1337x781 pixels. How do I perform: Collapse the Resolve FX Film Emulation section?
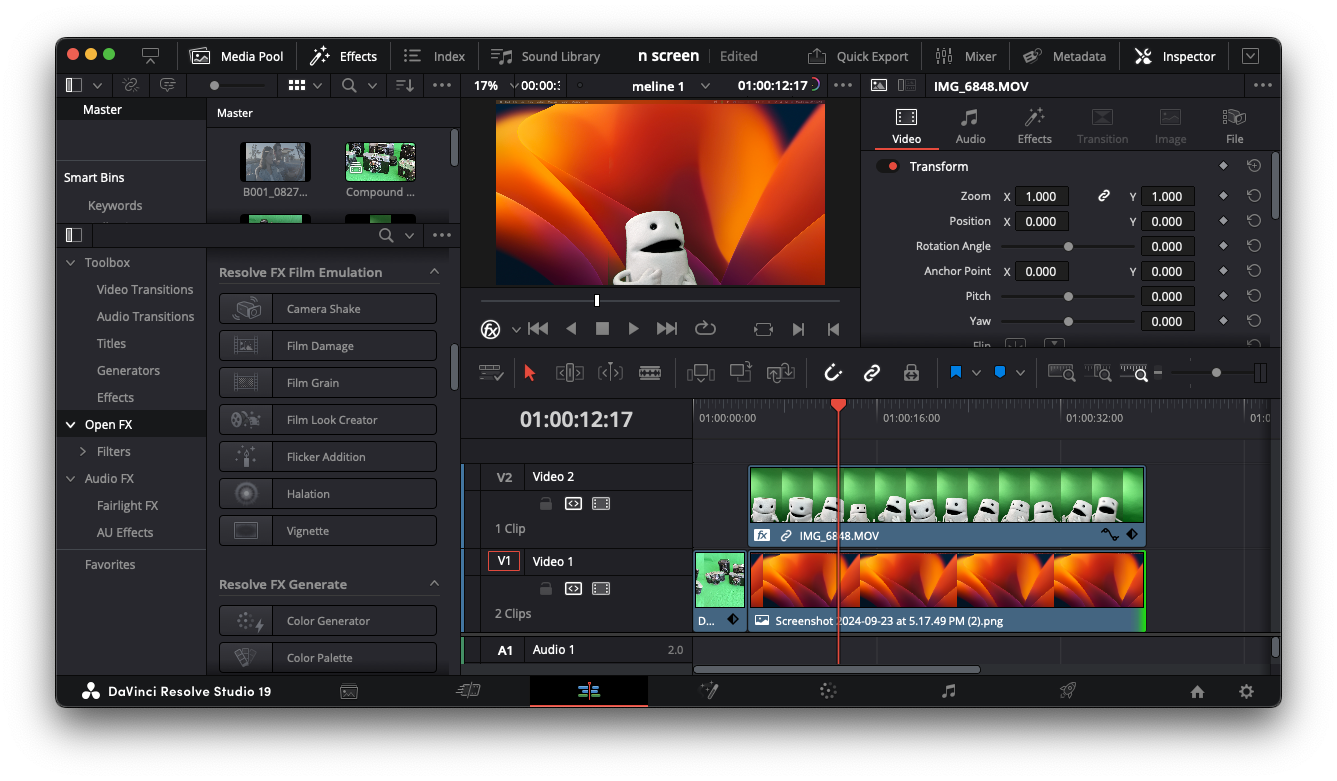(434, 272)
